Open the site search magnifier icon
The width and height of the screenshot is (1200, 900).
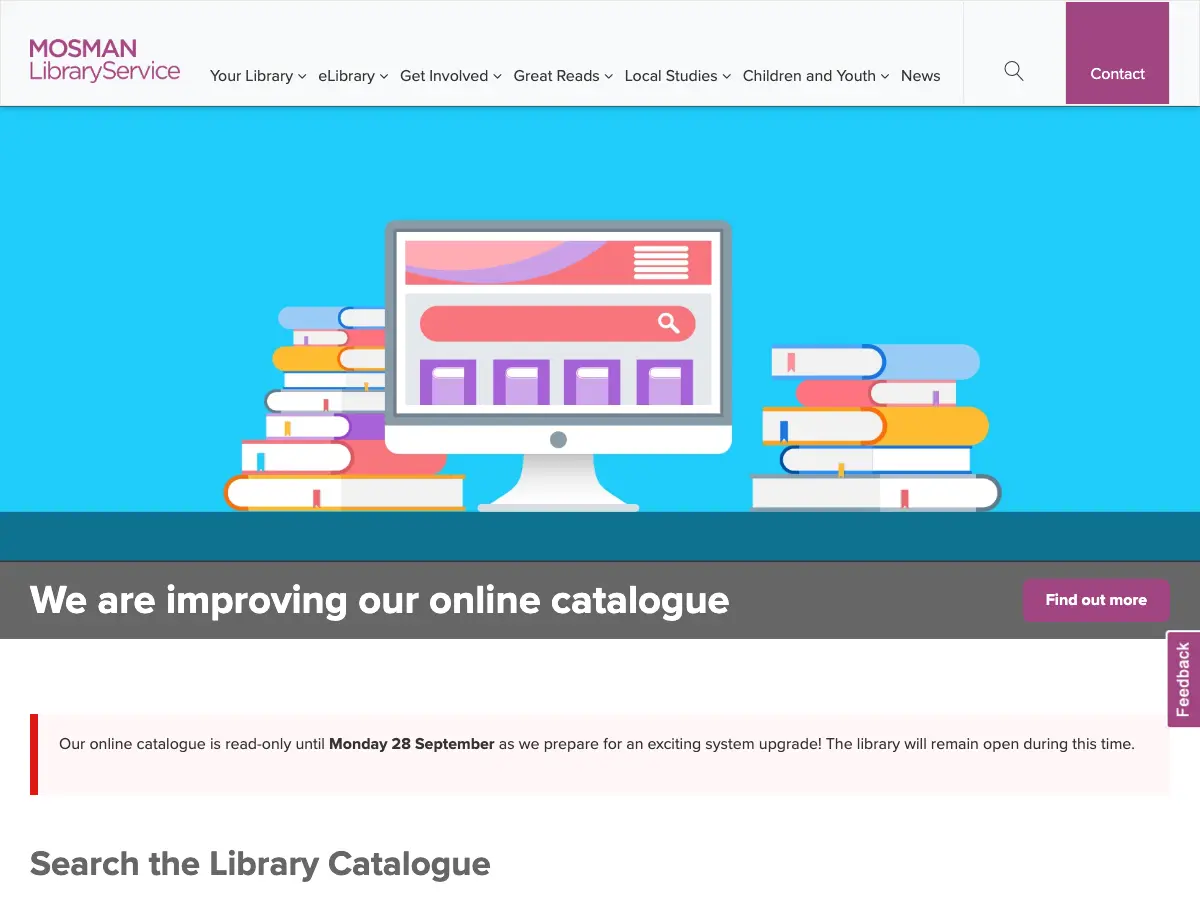pos(1014,71)
